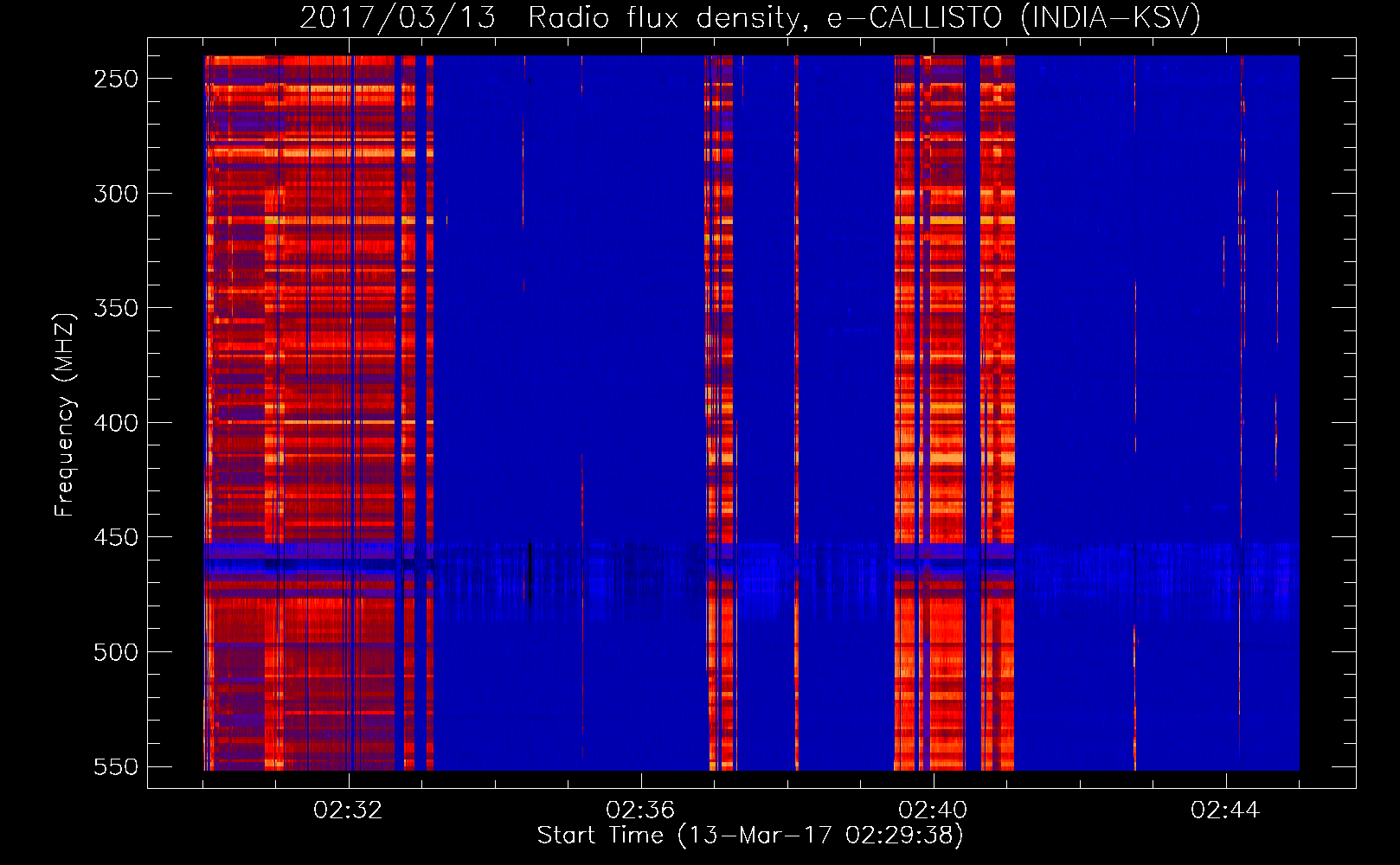Click the date "2017/03/13" in the title
The image size is (1400, 865).
(397, 17)
